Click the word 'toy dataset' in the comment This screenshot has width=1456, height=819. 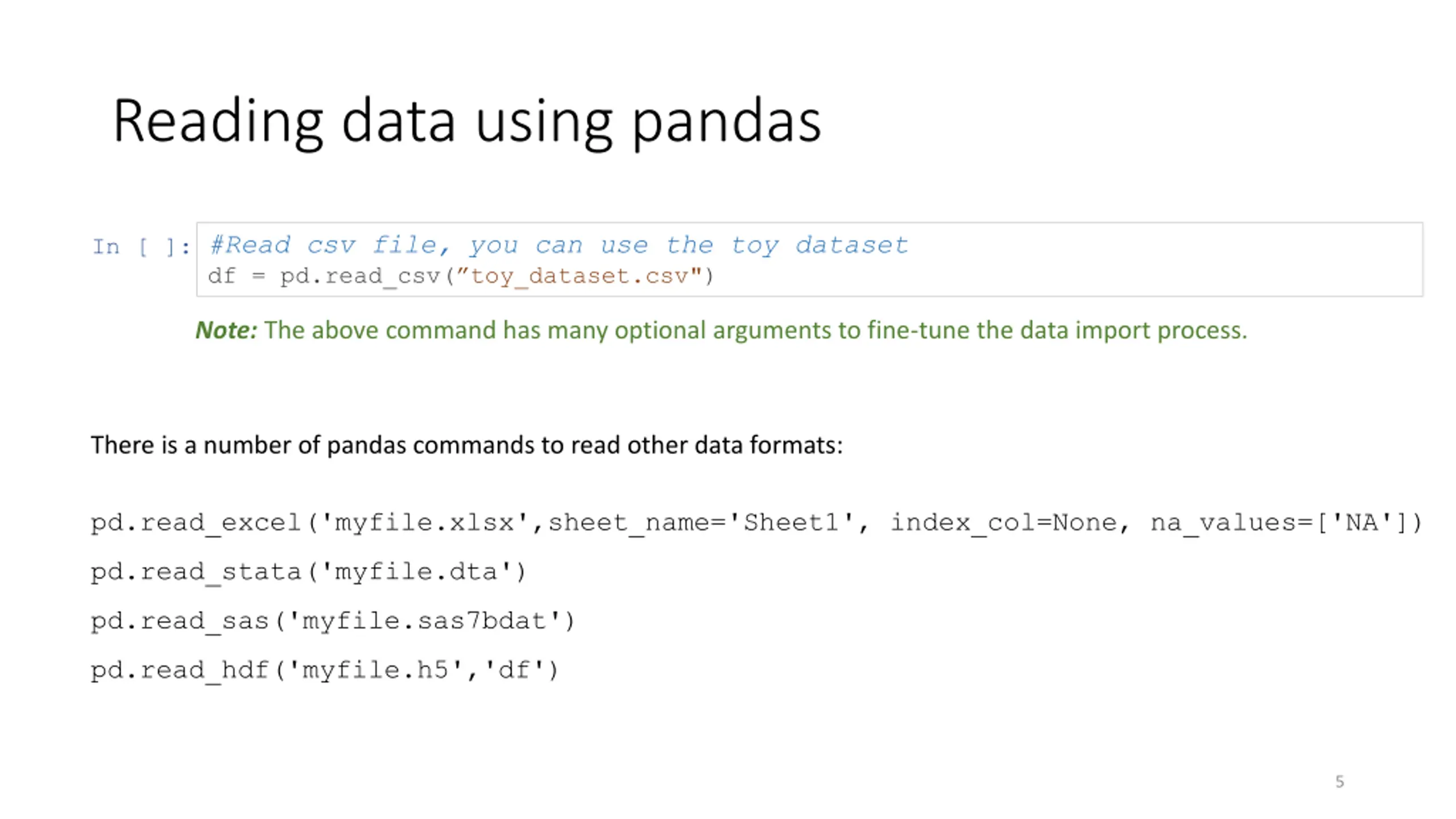click(820, 245)
